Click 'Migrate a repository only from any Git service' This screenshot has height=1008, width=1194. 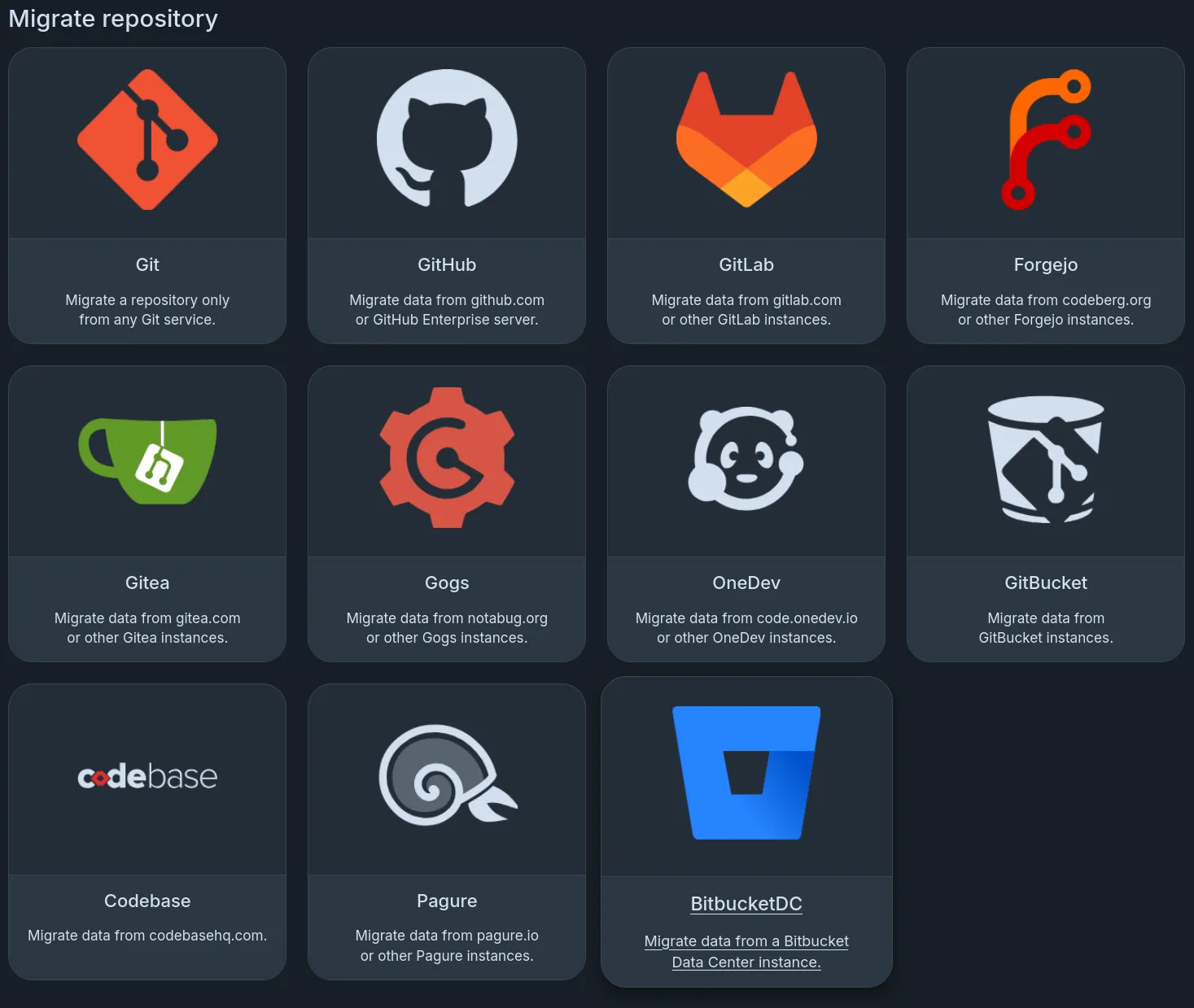click(147, 310)
